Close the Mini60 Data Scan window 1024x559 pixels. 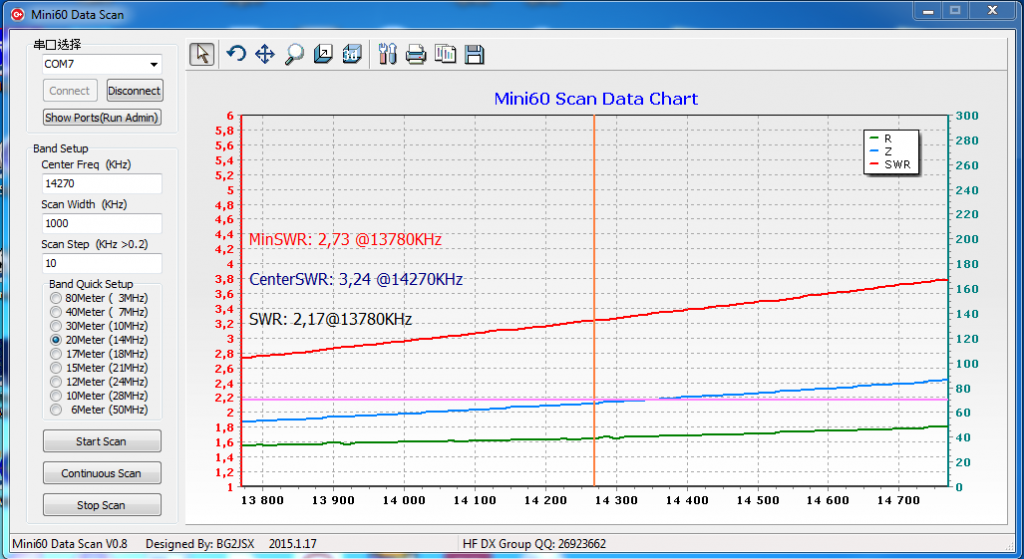tap(993, 11)
